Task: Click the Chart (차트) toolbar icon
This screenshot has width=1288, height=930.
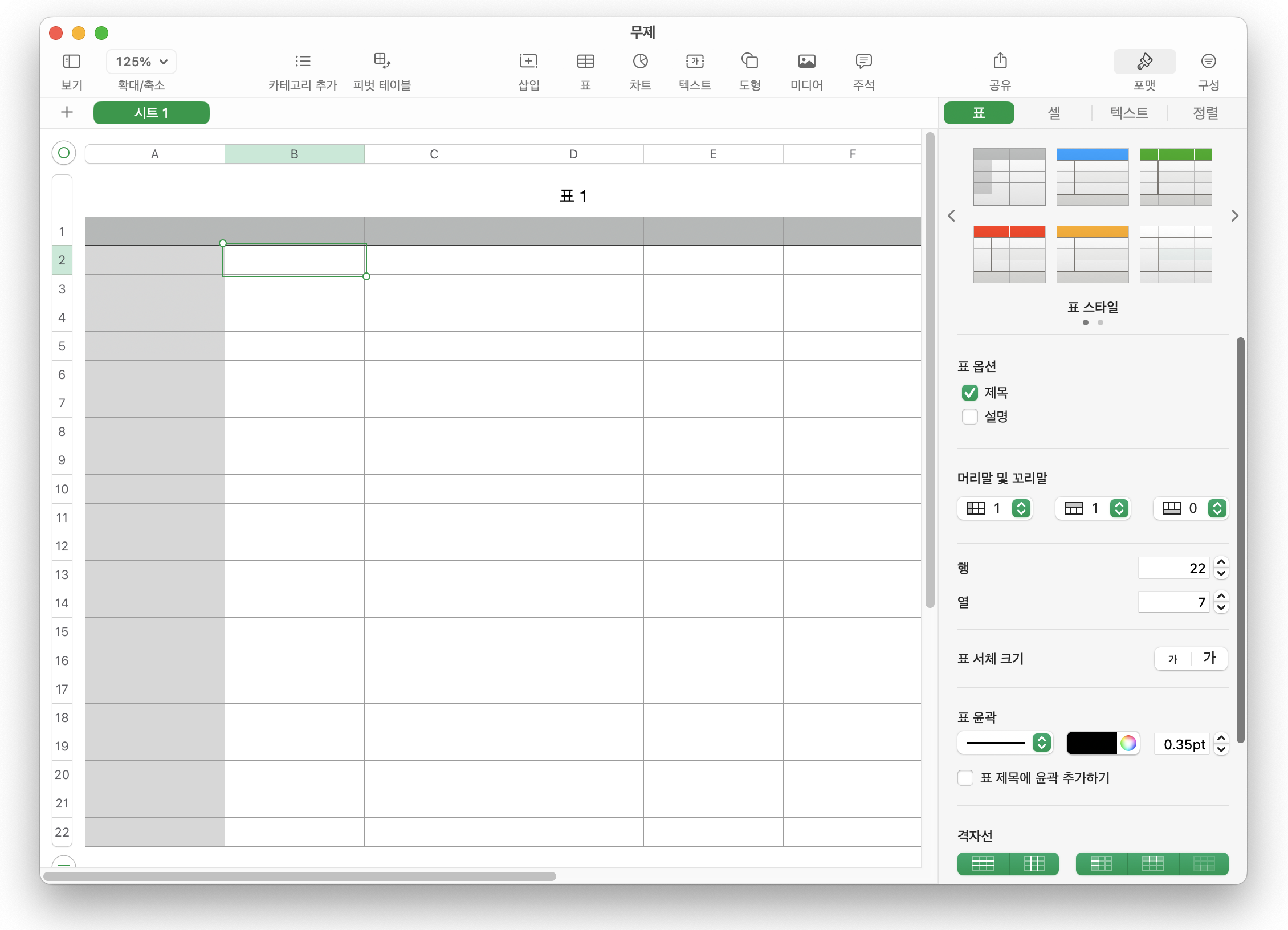Action: click(x=640, y=61)
